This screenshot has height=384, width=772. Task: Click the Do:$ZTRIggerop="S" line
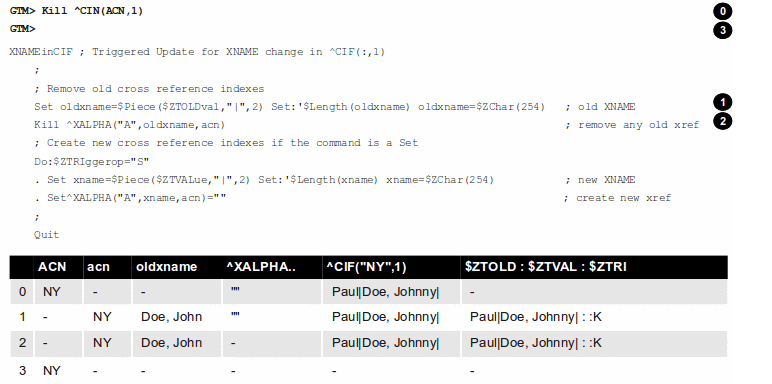91,161
